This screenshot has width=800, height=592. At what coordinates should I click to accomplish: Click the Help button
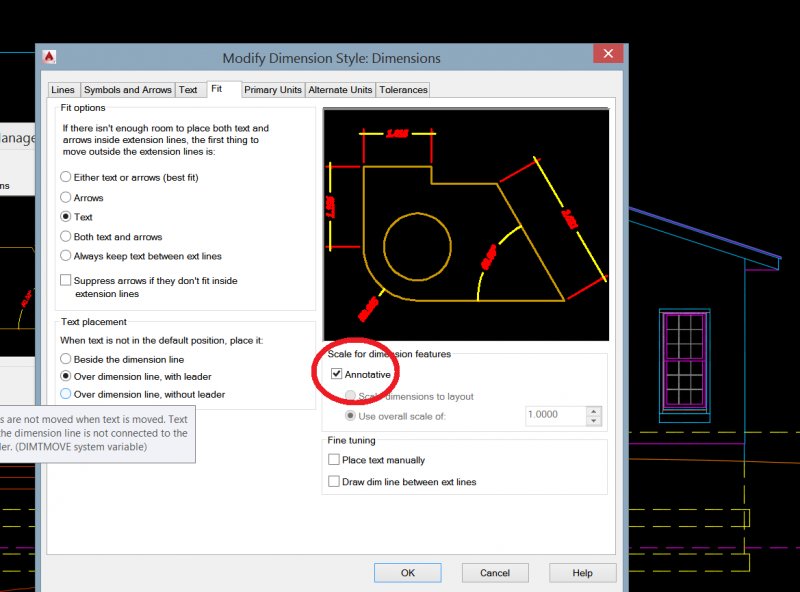tap(582, 573)
